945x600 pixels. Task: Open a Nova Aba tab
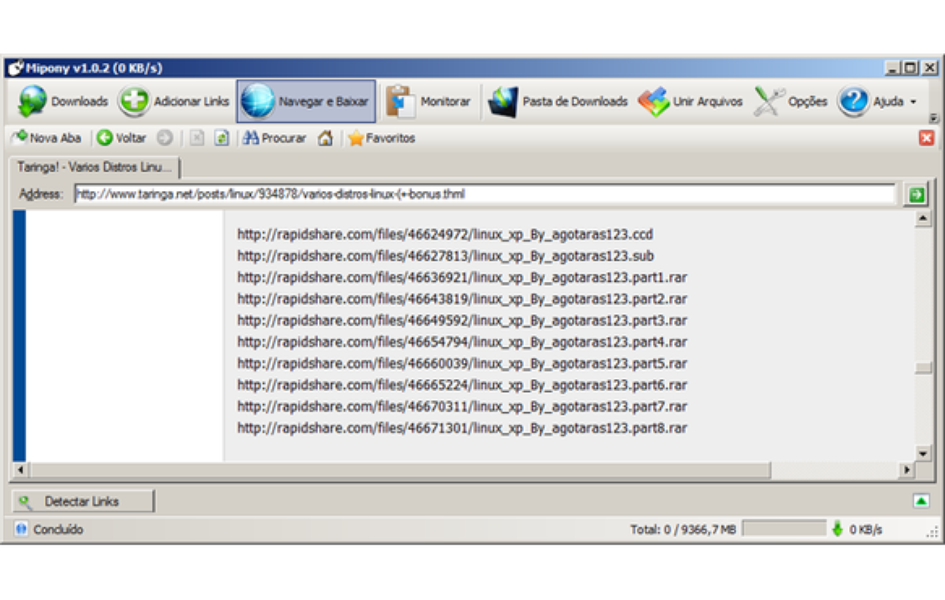point(46,138)
